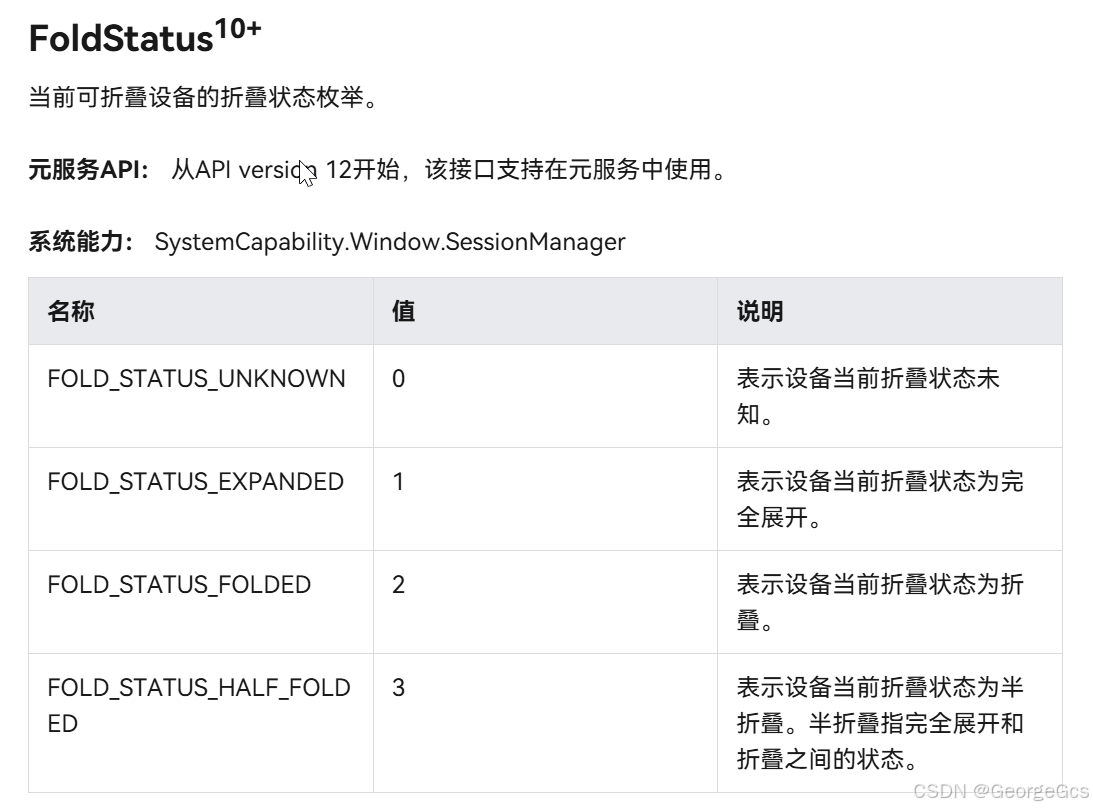Select the FOLD_STATUS_UNKNOWN name cell
The image size is (1093, 808).
coord(196,379)
